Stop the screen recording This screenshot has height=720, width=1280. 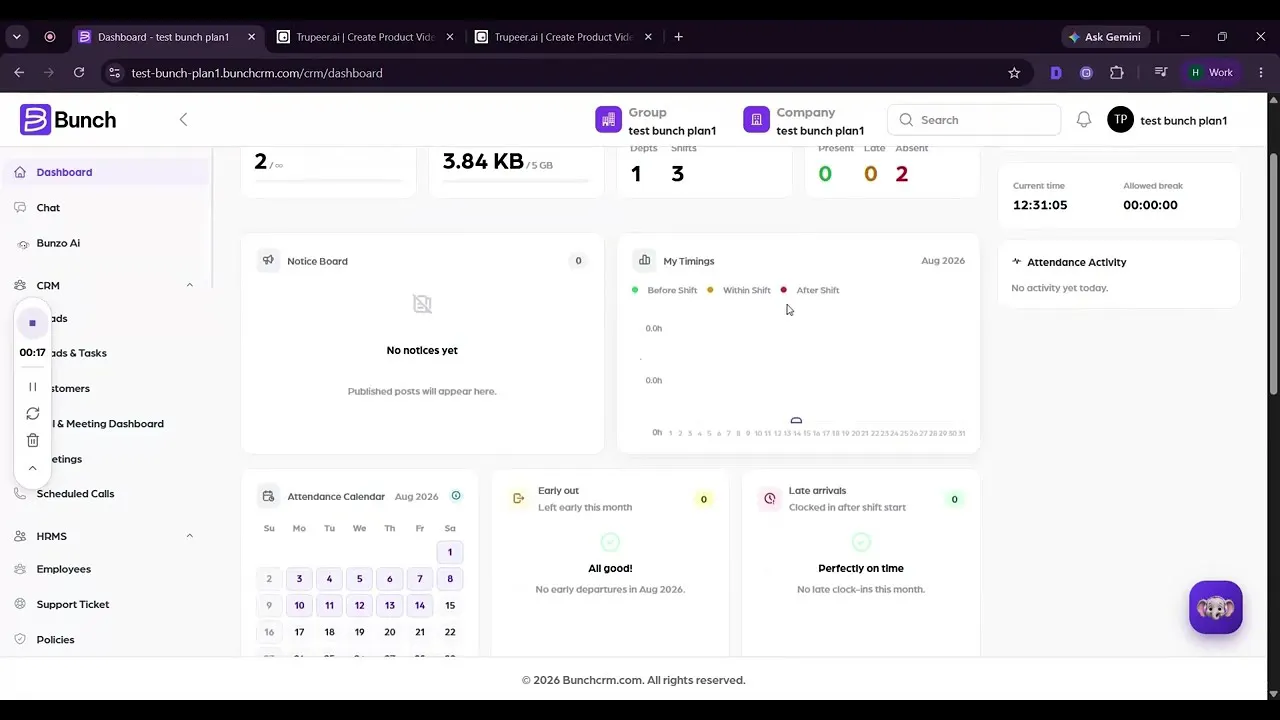click(32, 323)
